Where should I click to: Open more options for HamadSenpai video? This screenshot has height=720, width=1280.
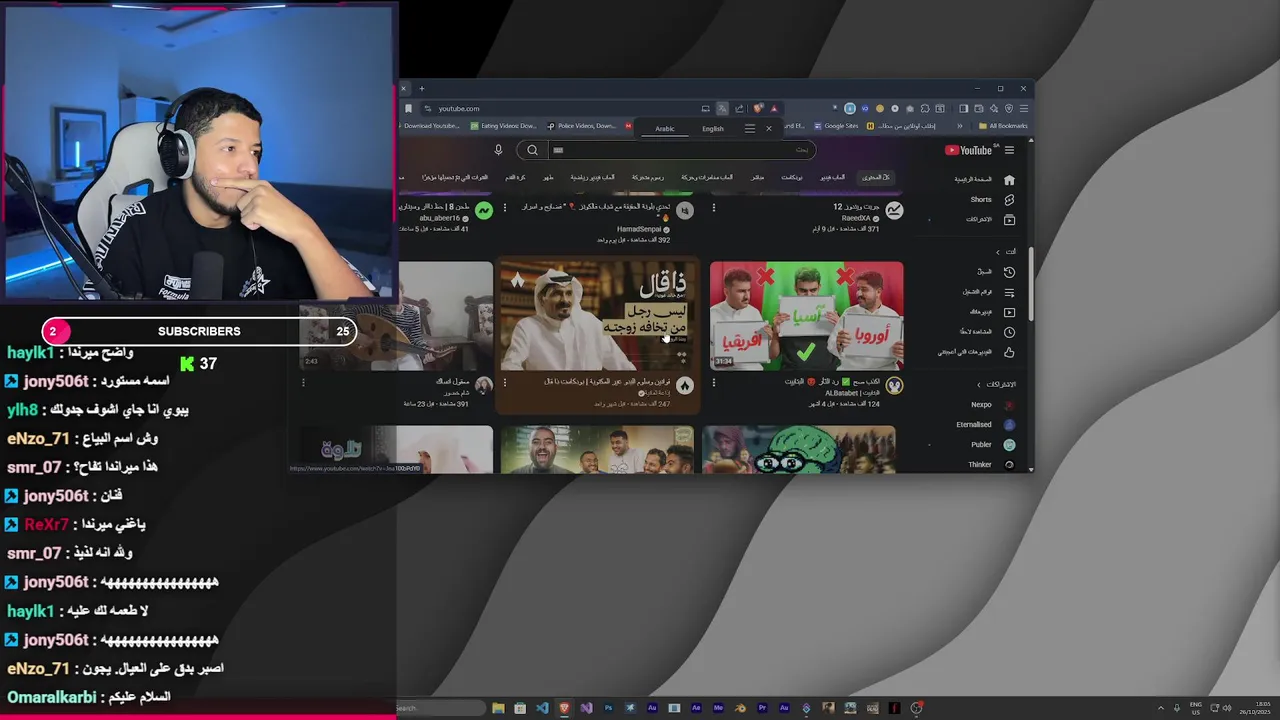pyautogui.click(x=504, y=208)
